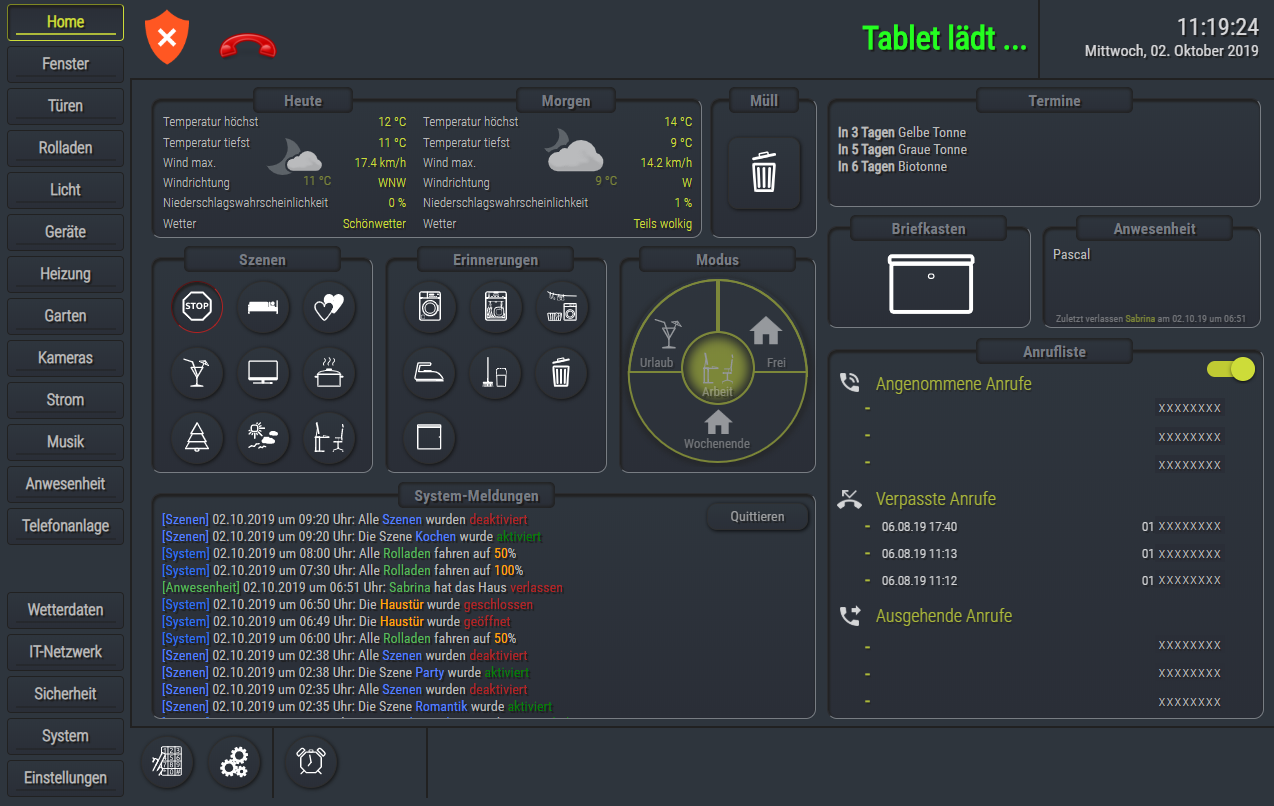This screenshot has height=806, width=1274.
Task: Activate the cooking pot scene
Action: tap(329, 373)
